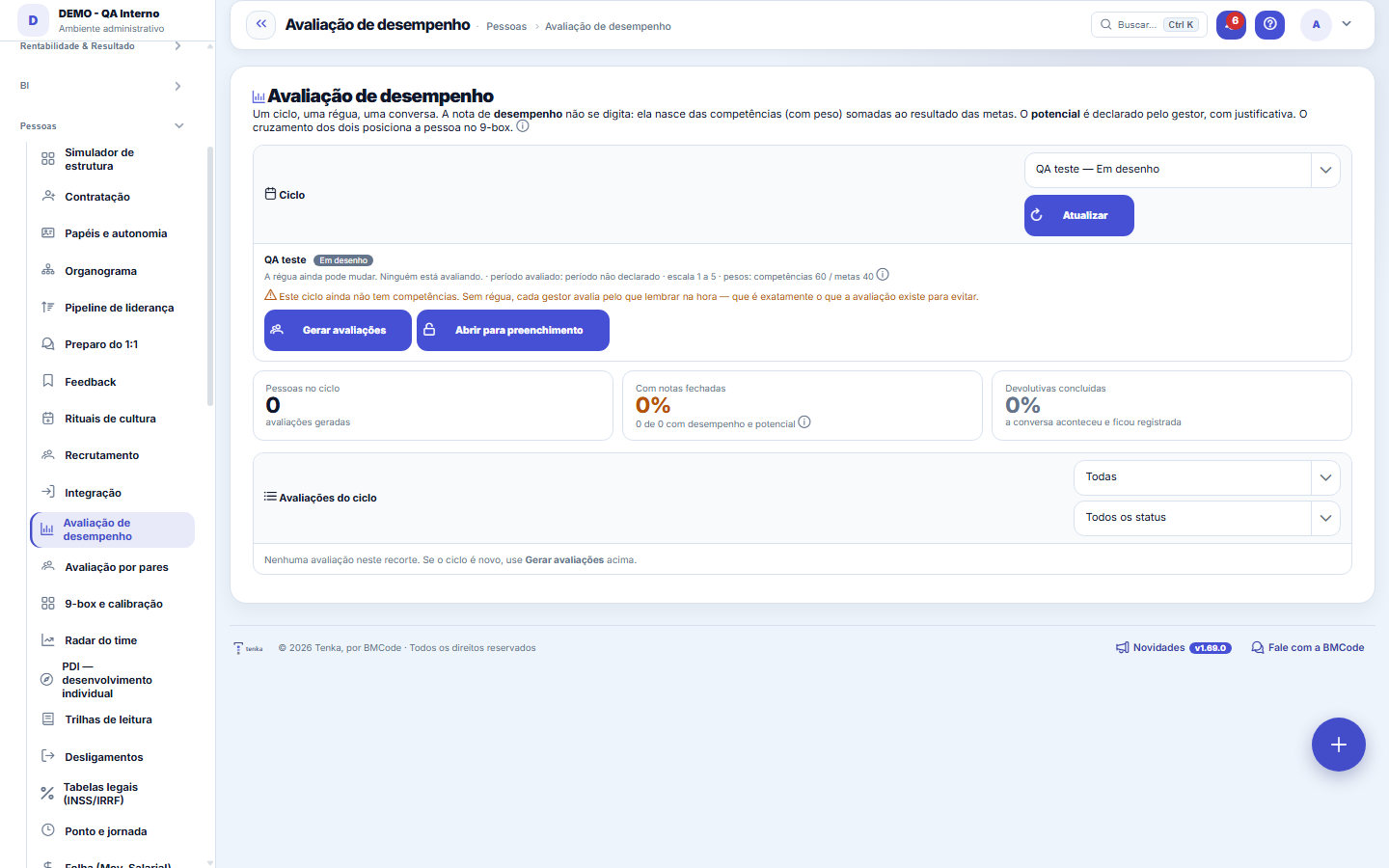
Task: Click the Pessoas breadcrumb link
Action: click(x=506, y=26)
